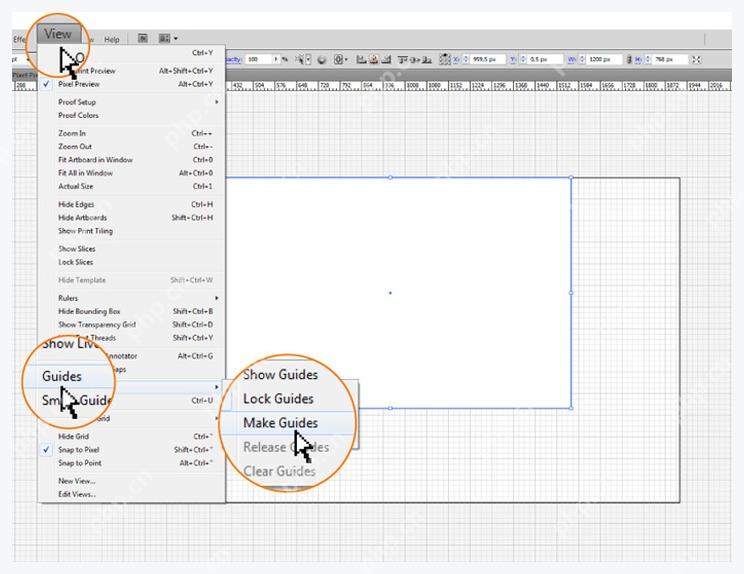Select Hide Bounding Box item
Screen dimensions: 744x574
[131, 312]
